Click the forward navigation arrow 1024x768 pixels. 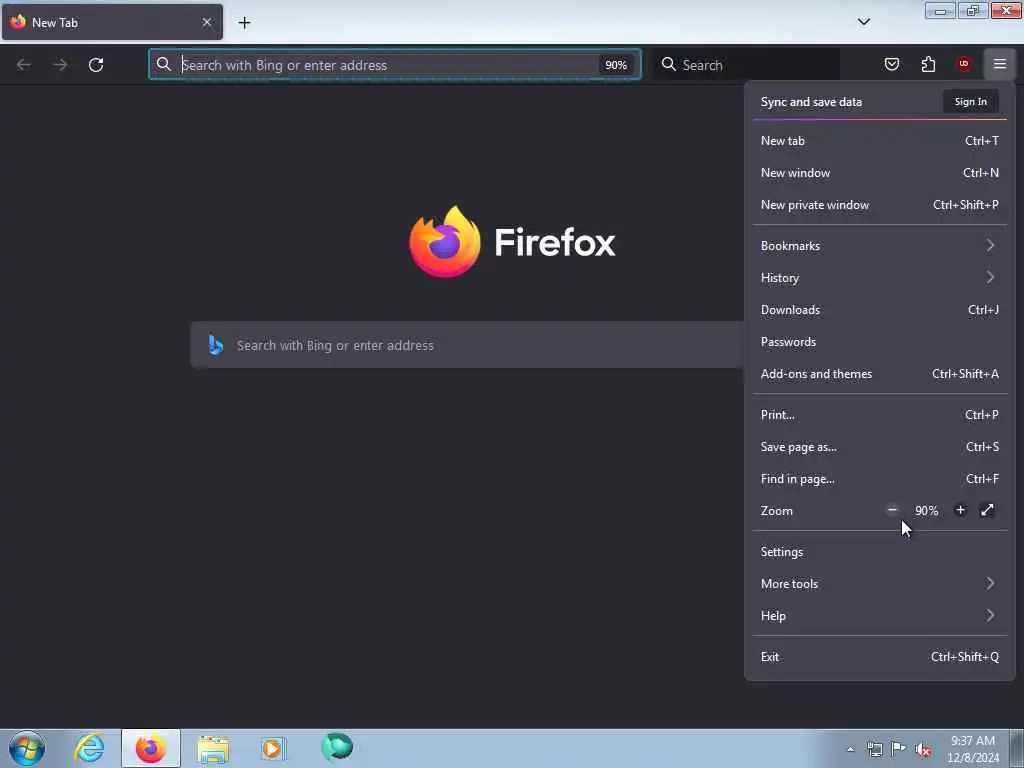[x=60, y=65]
